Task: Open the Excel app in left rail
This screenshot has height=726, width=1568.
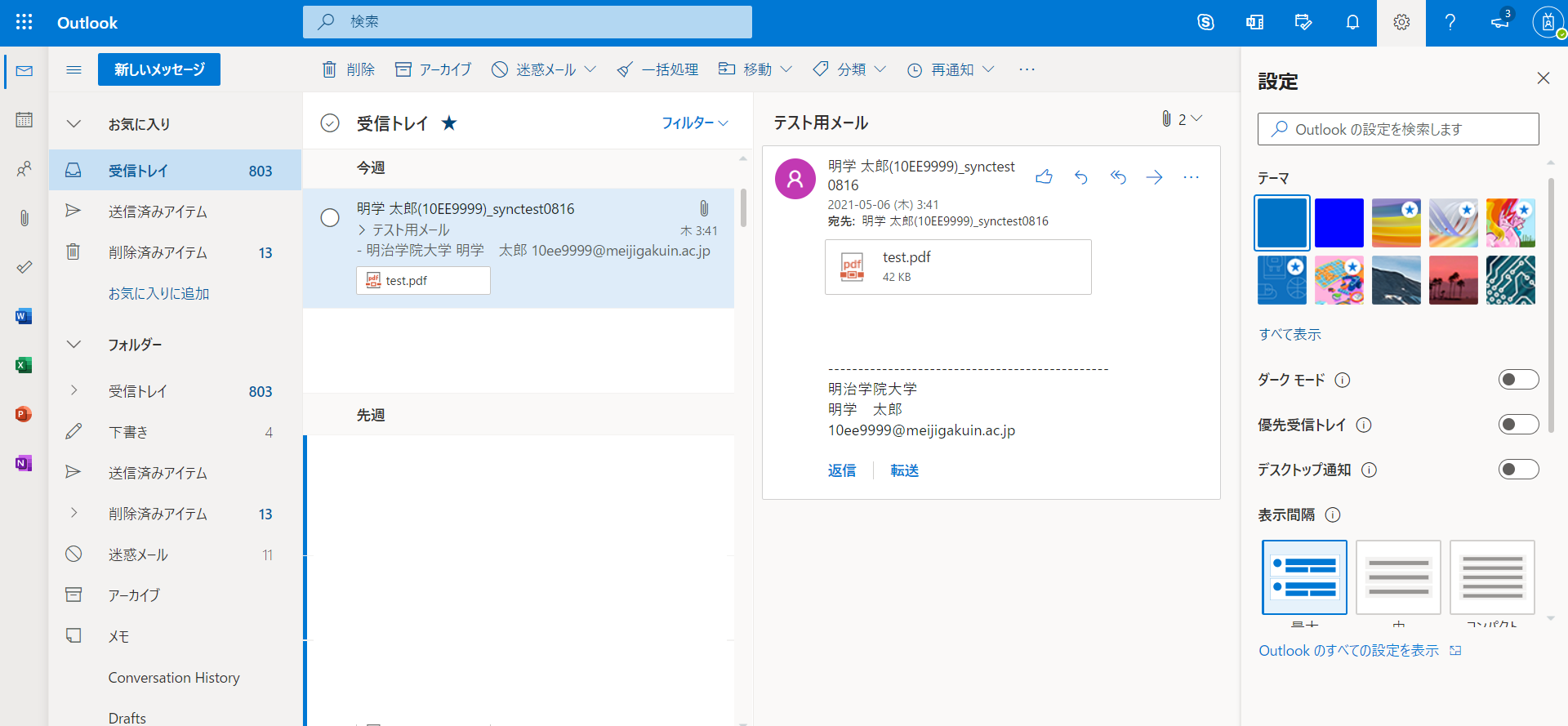Action: pos(24,365)
